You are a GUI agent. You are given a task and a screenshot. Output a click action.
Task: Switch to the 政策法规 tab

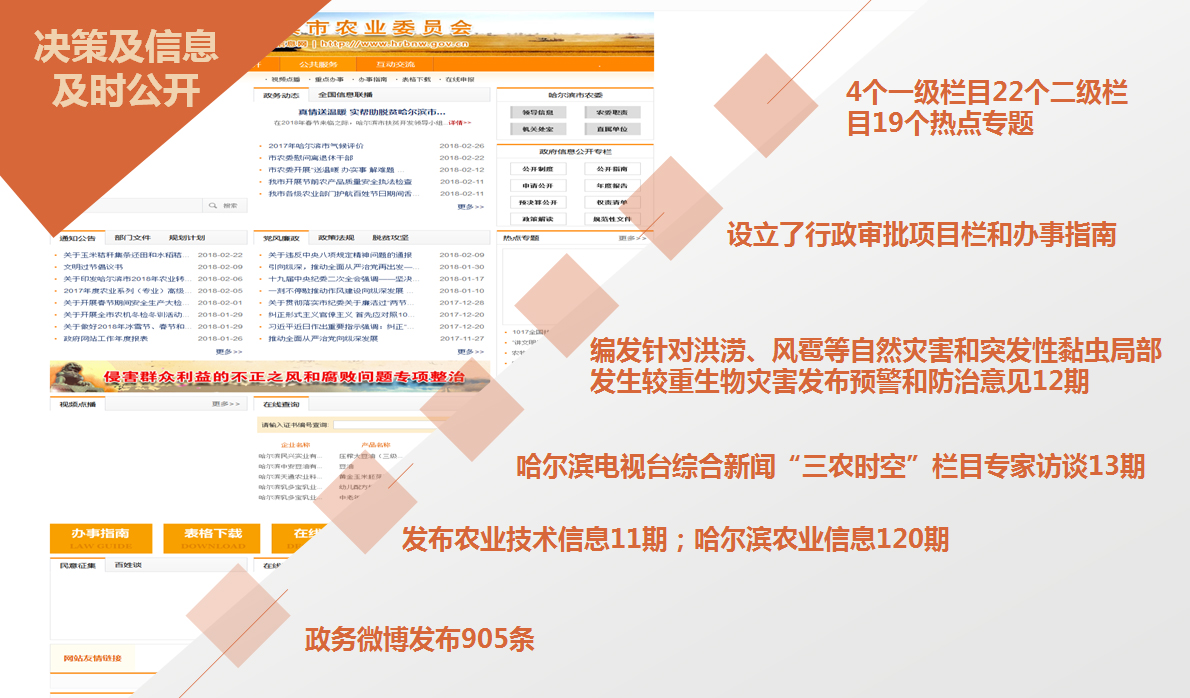tap(336, 237)
